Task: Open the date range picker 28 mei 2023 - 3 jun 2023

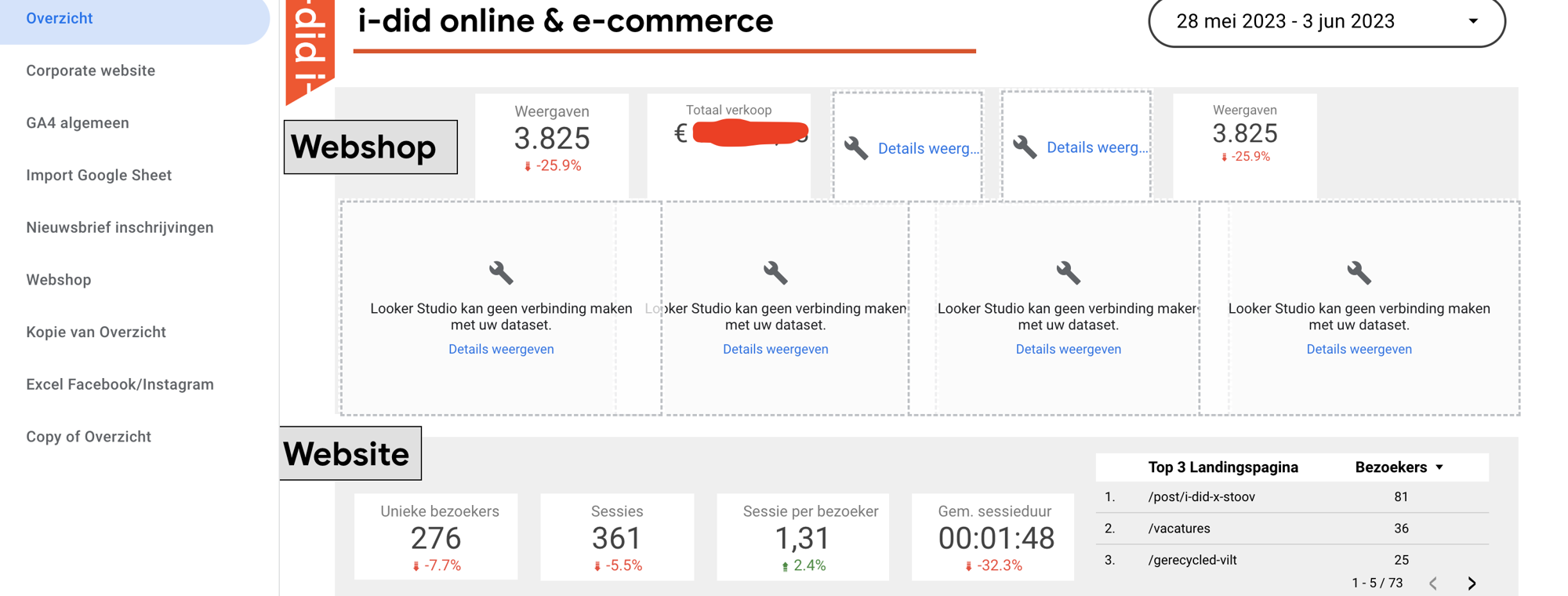Action: (1327, 21)
